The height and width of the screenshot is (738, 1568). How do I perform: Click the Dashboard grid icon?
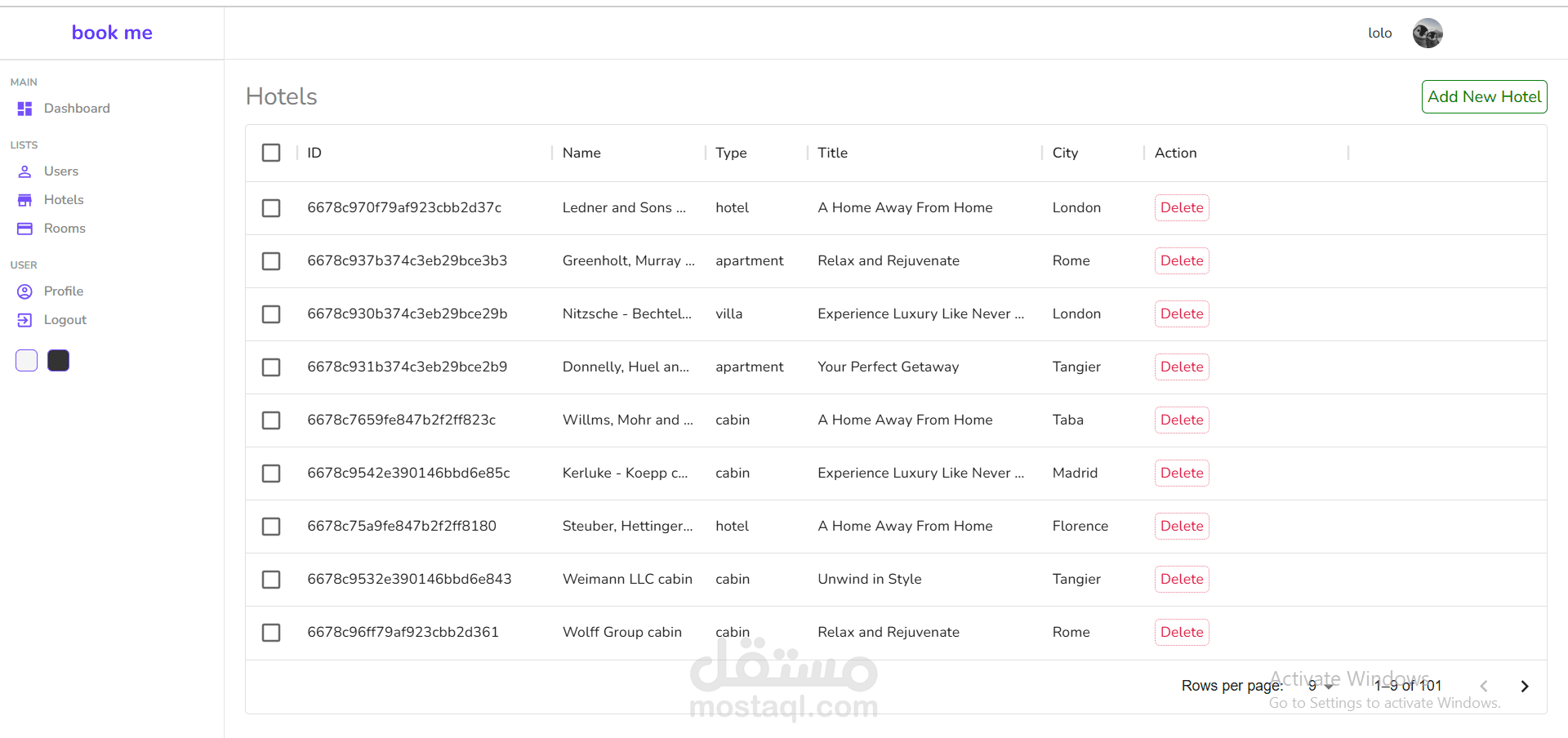[x=24, y=109]
